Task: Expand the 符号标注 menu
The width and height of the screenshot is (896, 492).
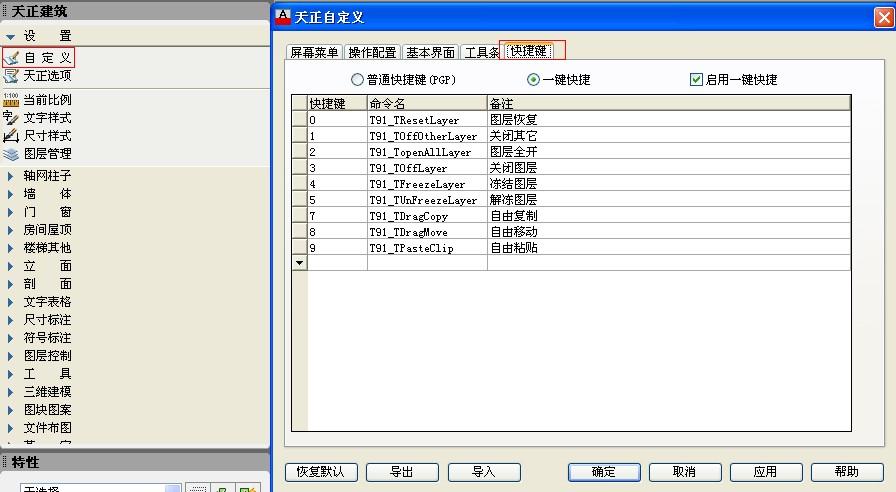Action: tap(10, 338)
